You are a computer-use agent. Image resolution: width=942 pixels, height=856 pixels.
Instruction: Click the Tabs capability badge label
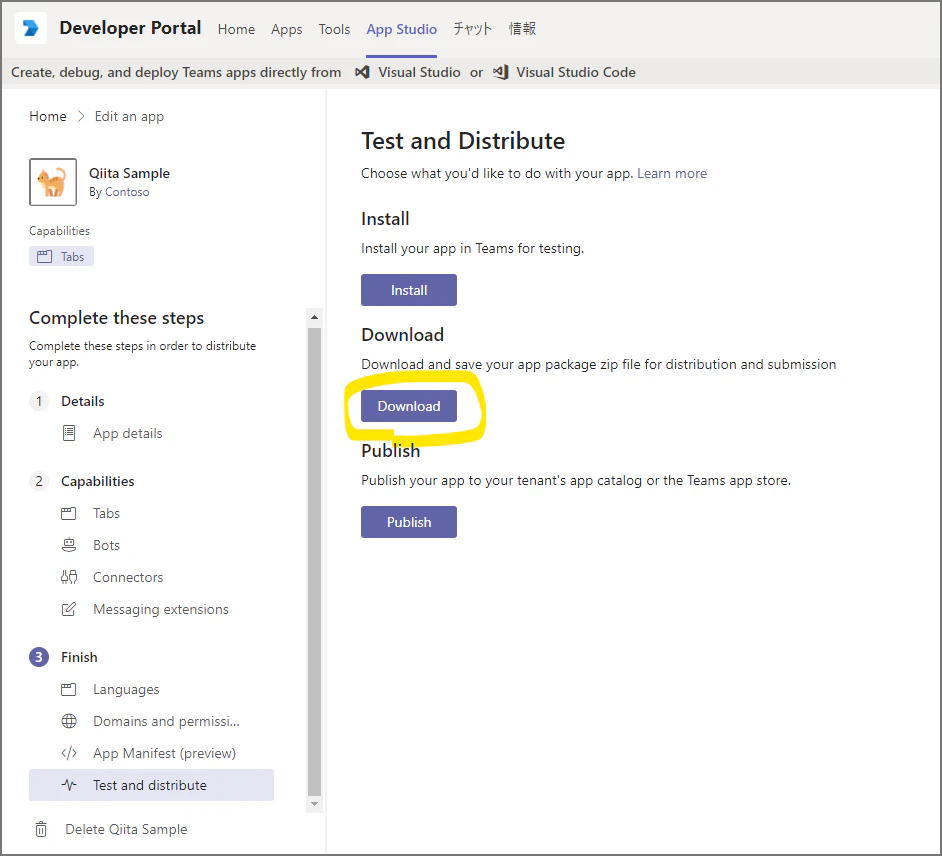point(72,256)
